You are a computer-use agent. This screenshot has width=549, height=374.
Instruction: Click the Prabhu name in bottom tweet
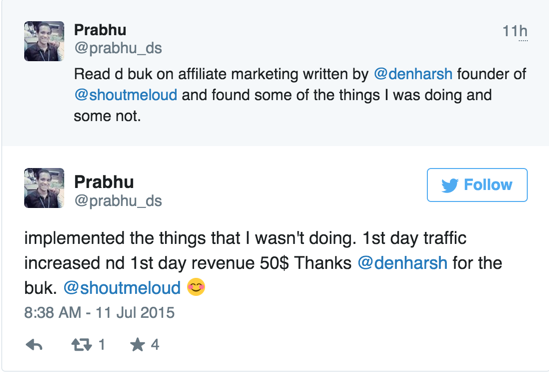click(104, 182)
